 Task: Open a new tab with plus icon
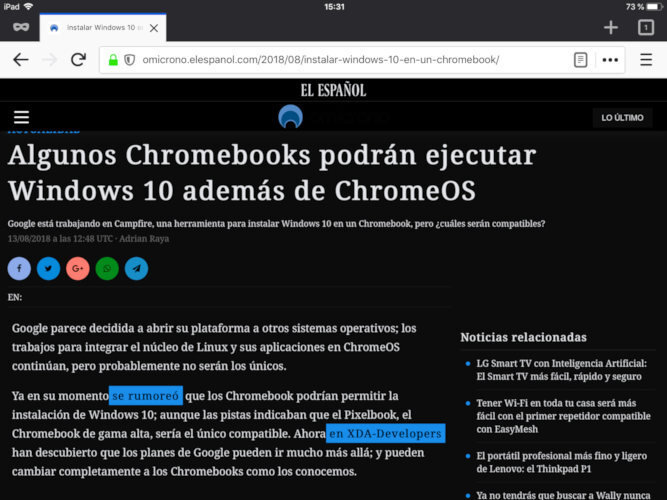tap(611, 28)
